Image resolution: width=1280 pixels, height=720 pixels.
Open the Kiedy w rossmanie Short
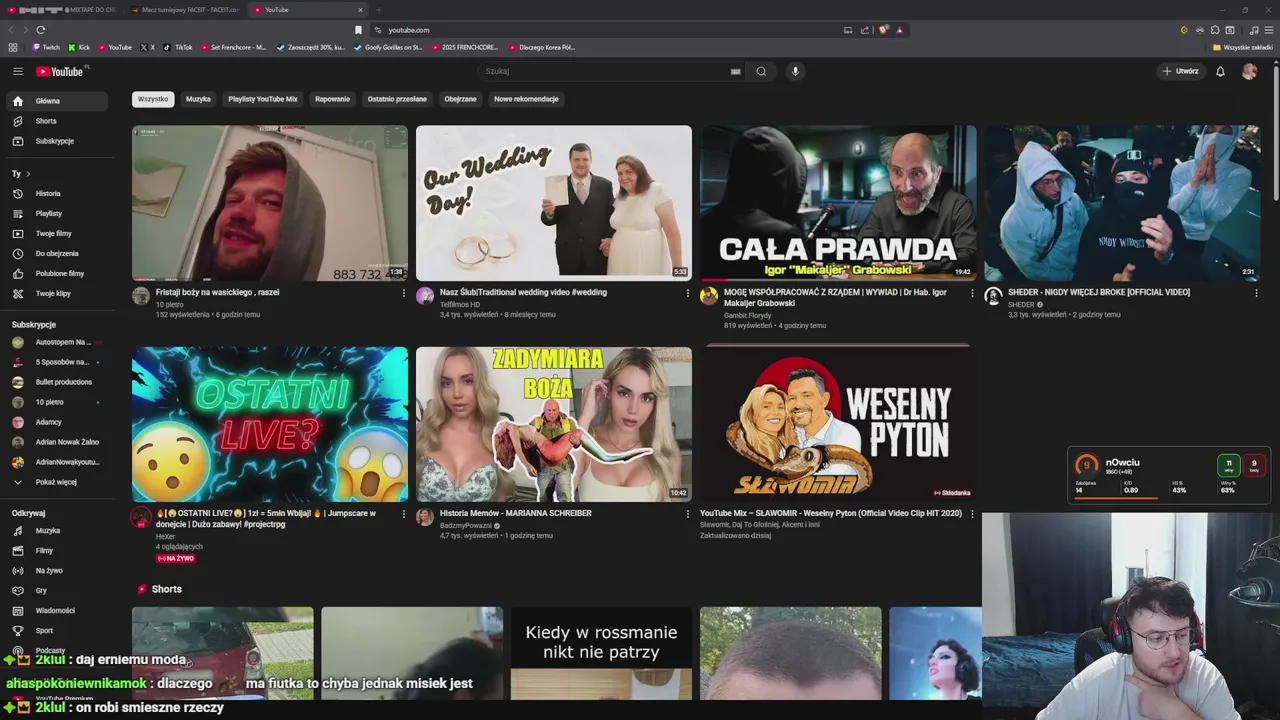(x=601, y=653)
